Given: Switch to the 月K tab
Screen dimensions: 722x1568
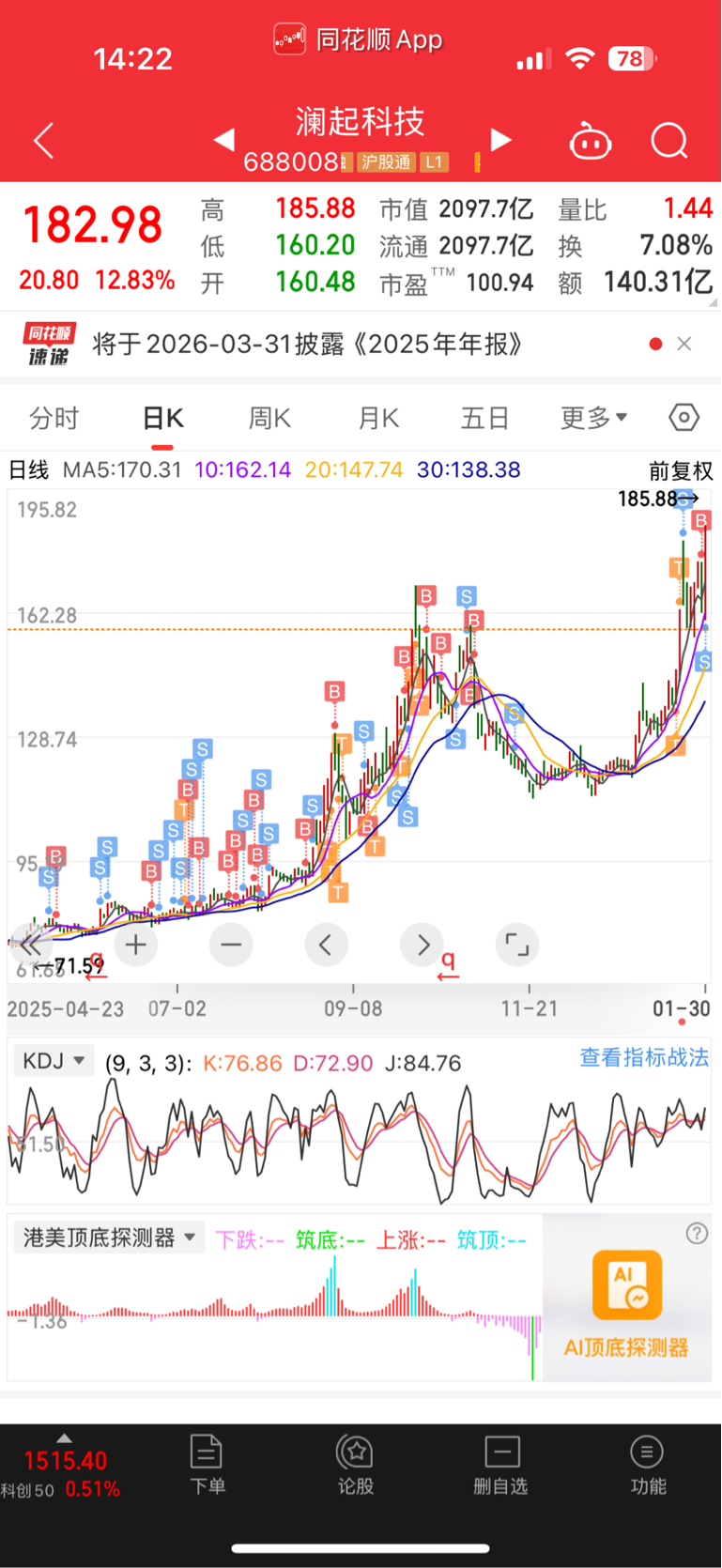Looking at the screenshot, I should 379,418.
